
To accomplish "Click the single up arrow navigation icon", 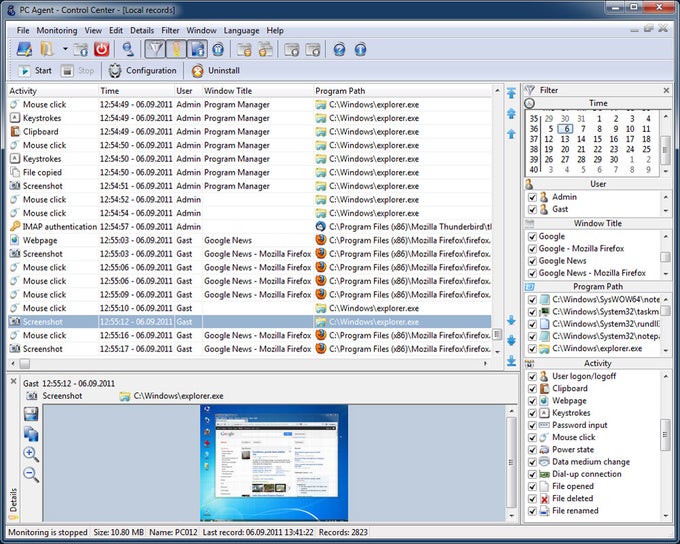I will (511, 134).
